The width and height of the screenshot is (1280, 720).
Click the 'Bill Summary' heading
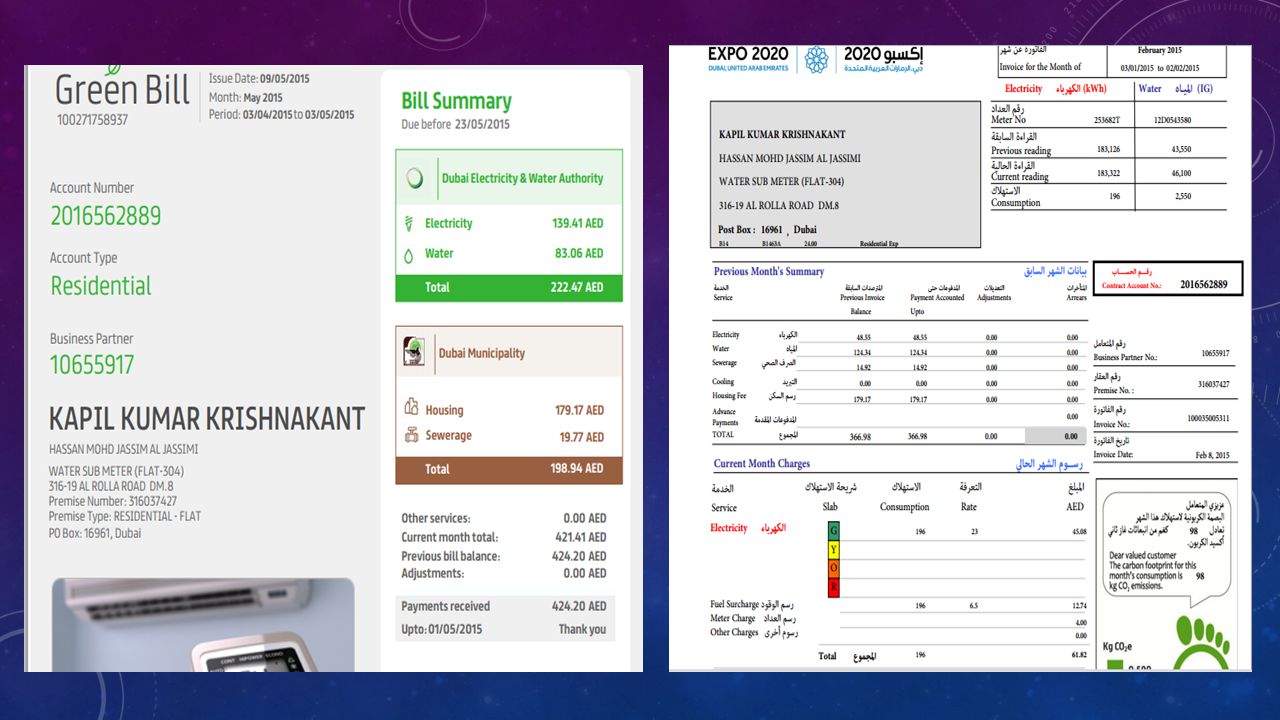point(456,101)
